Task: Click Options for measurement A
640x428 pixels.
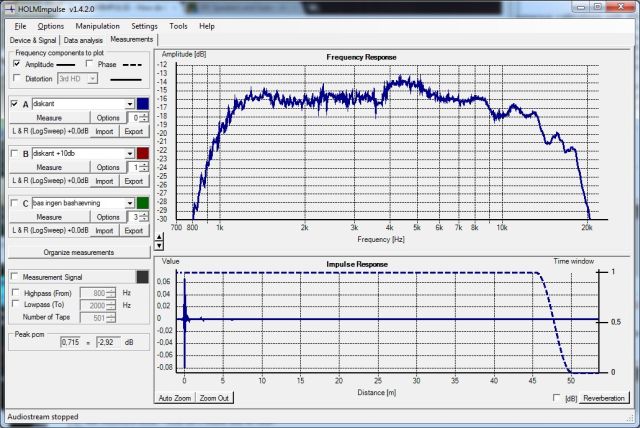Action: point(108,118)
